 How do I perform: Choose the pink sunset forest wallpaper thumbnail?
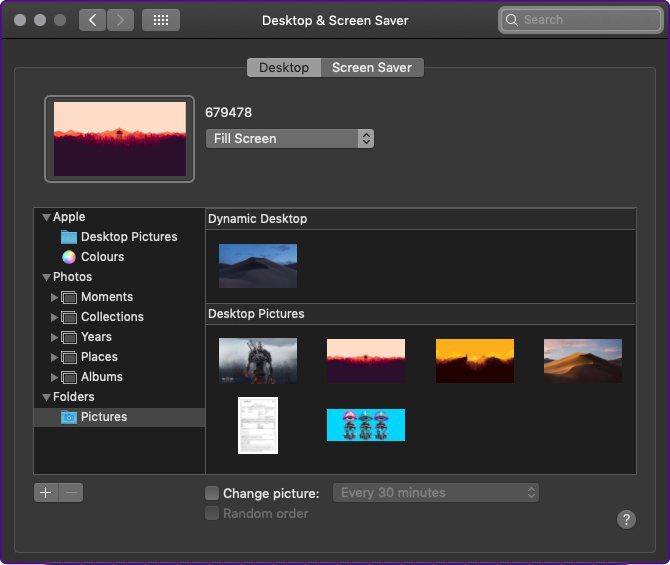366,361
